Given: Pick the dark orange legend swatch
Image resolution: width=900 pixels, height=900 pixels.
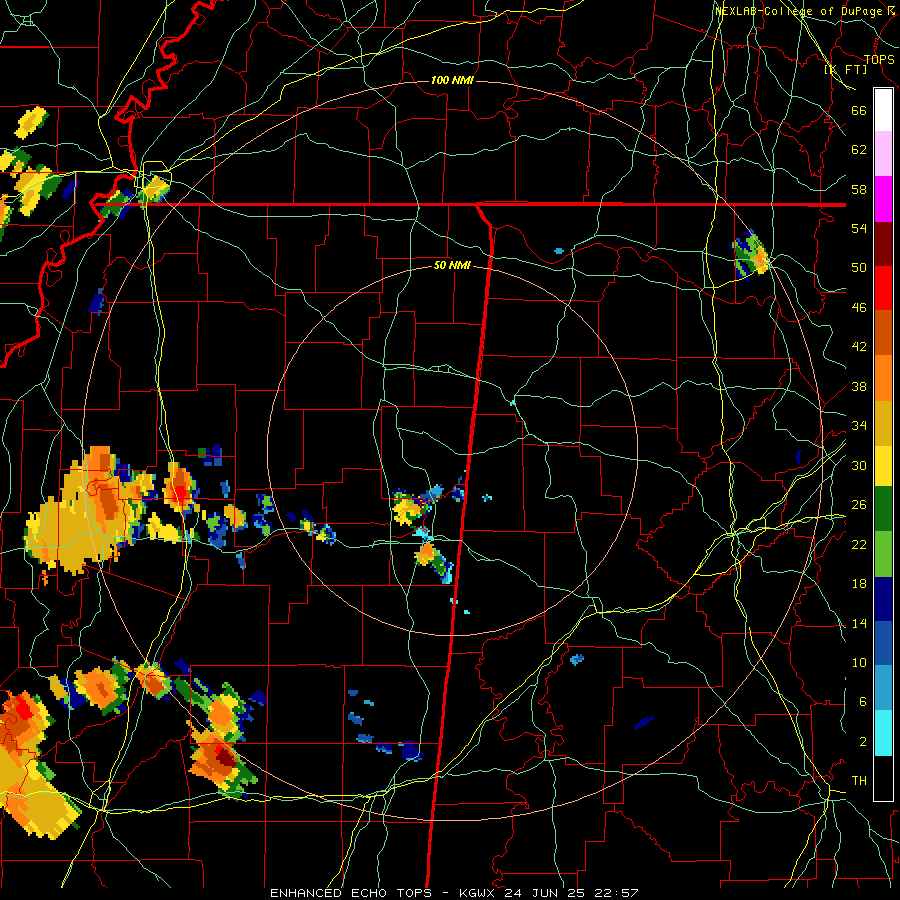Looking at the screenshot, I should pos(883,333).
